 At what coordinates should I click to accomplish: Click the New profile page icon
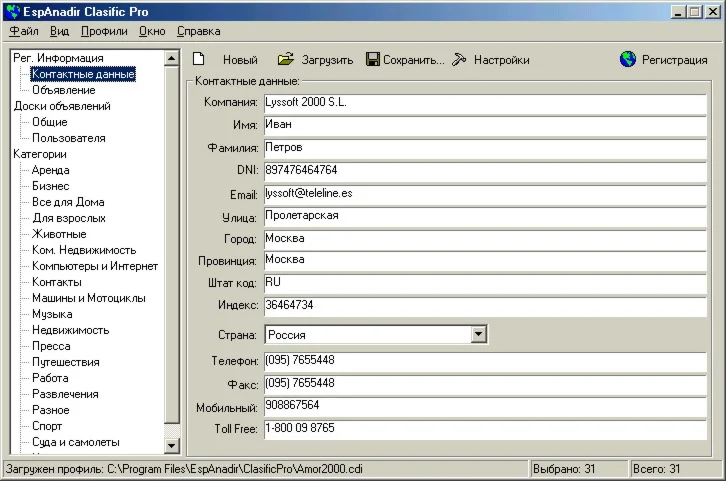pos(199,59)
